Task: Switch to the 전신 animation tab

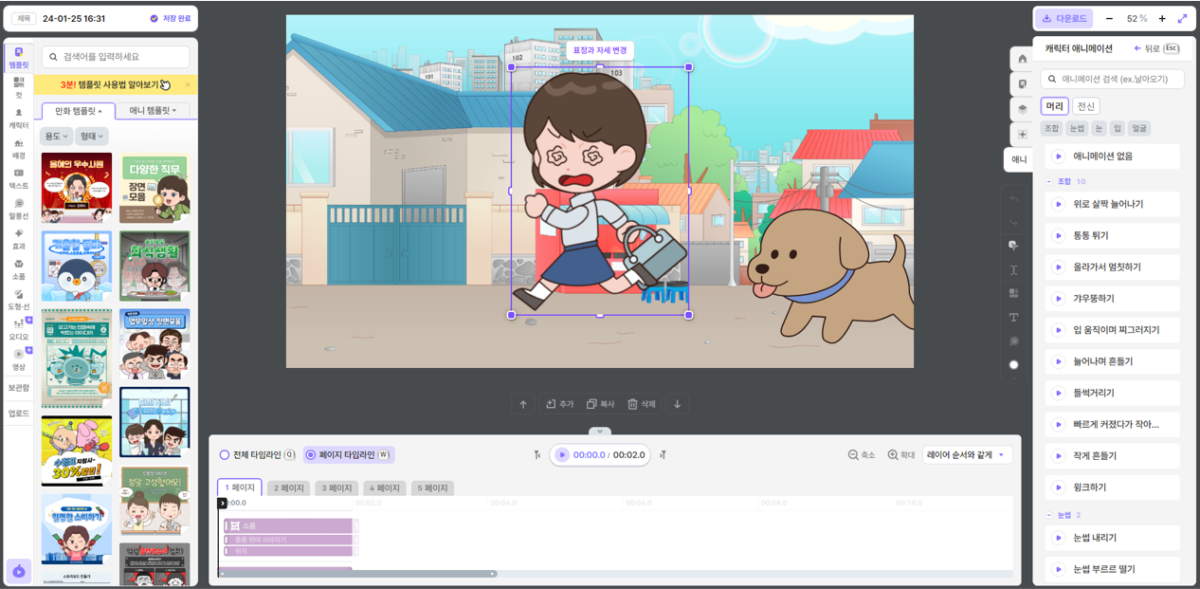Action: (x=1086, y=106)
